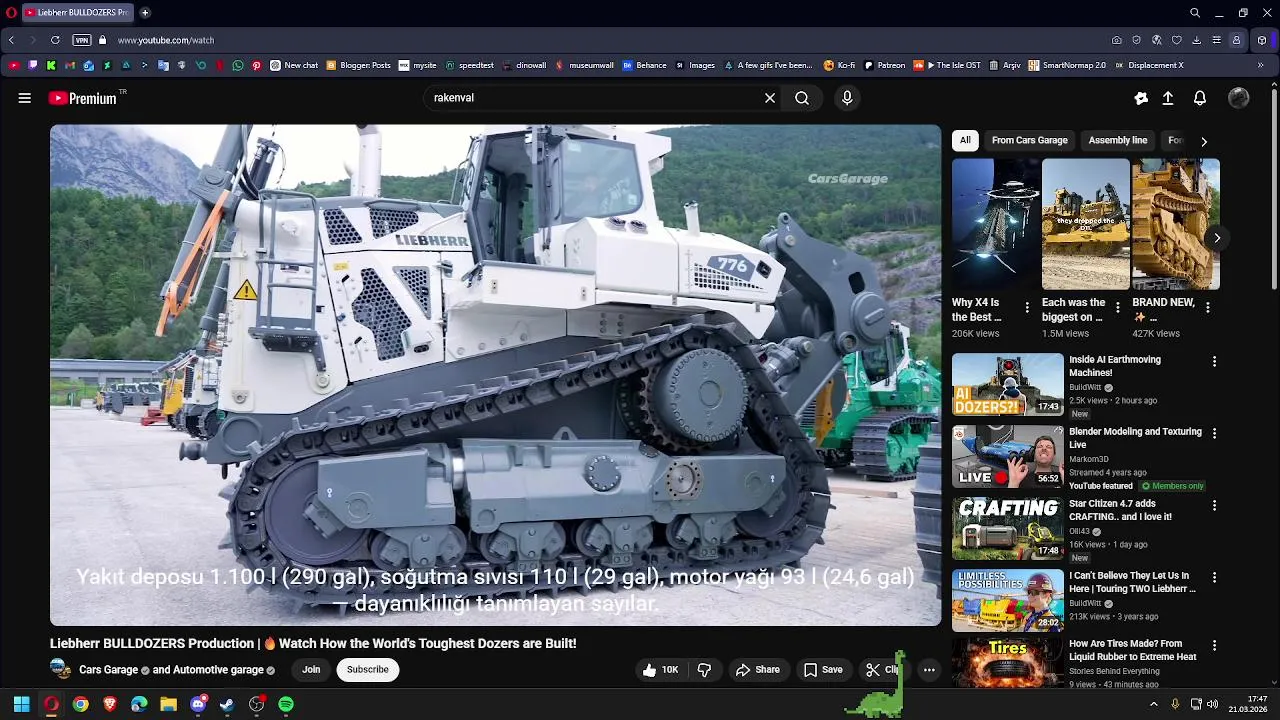Image resolution: width=1280 pixels, height=720 pixels.
Task: Dislike the video
Action: pos(704,670)
